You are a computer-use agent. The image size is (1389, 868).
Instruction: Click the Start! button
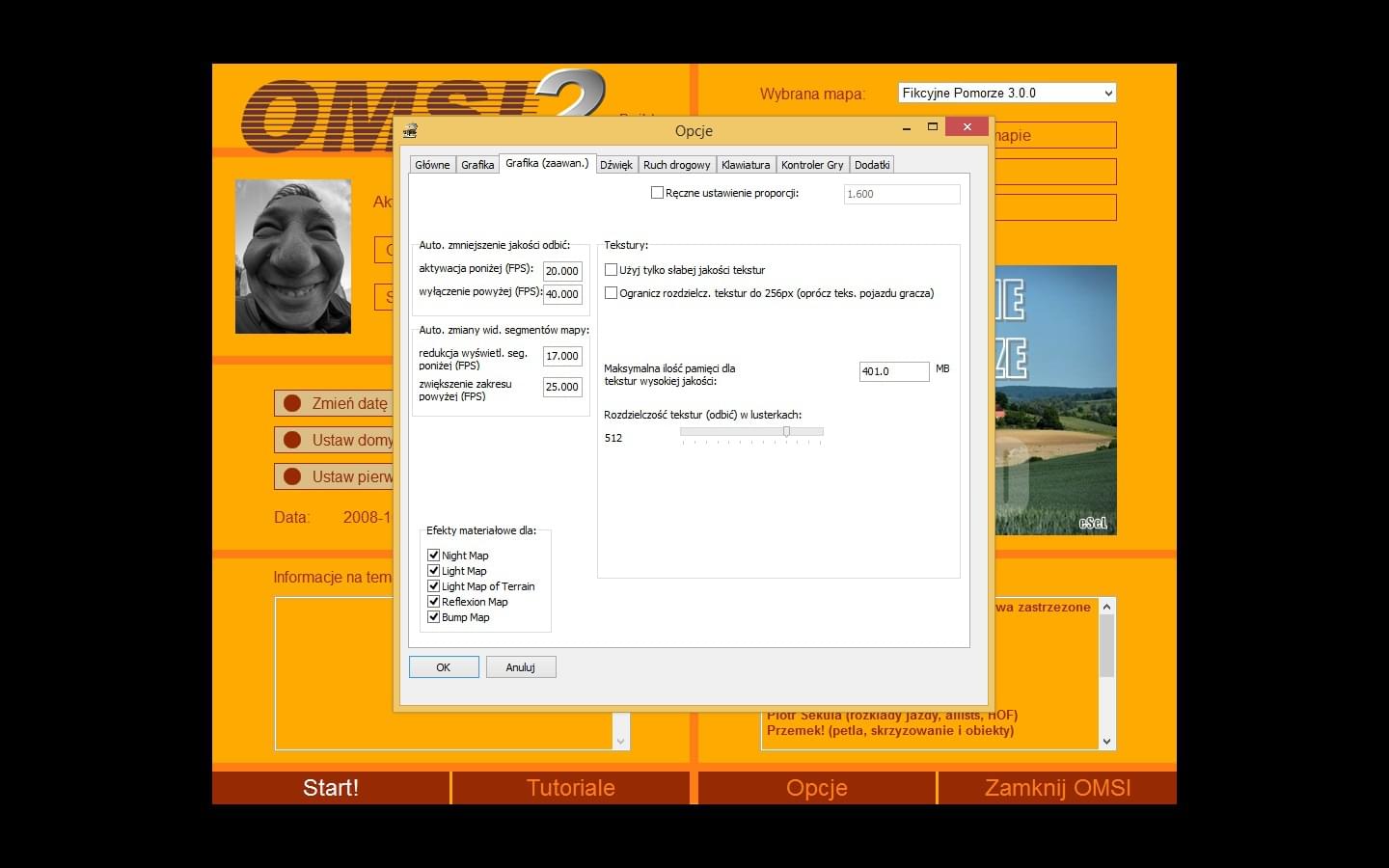(331, 788)
